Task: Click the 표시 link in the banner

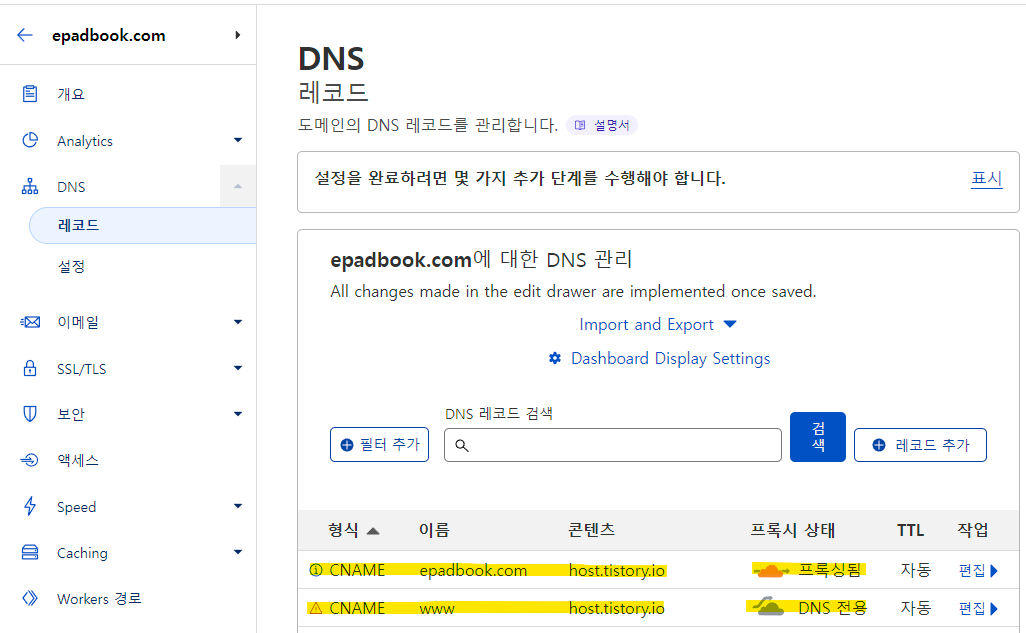Action: [x=986, y=178]
